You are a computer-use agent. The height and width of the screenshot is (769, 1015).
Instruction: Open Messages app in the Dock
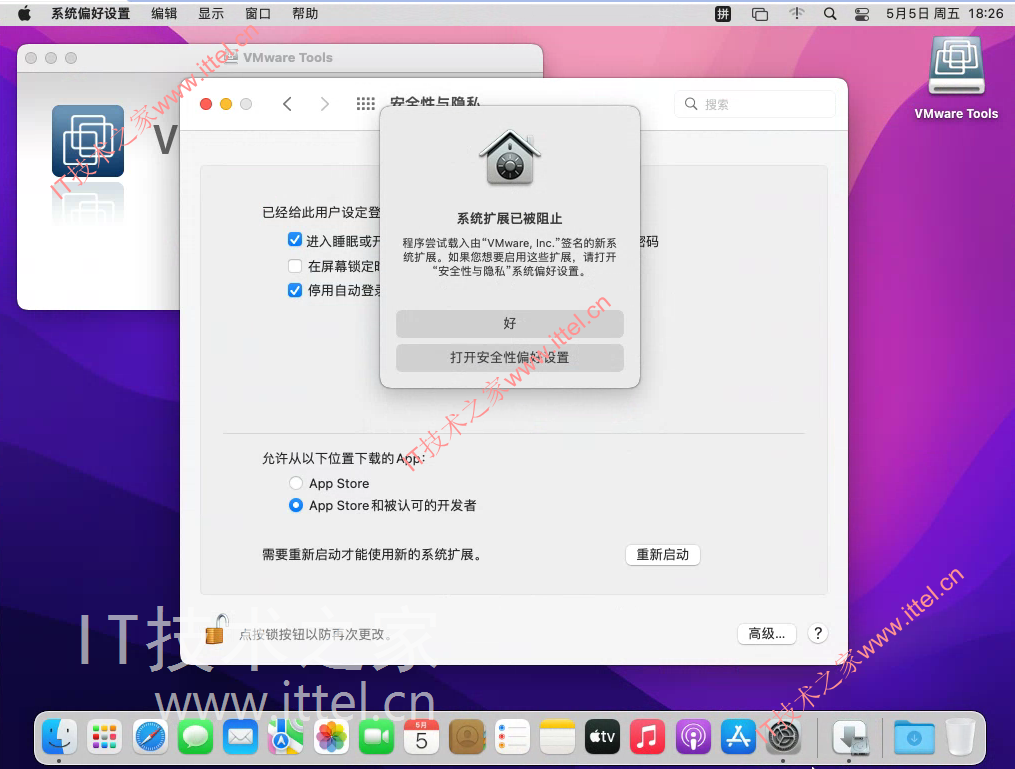pyautogui.click(x=195, y=737)
